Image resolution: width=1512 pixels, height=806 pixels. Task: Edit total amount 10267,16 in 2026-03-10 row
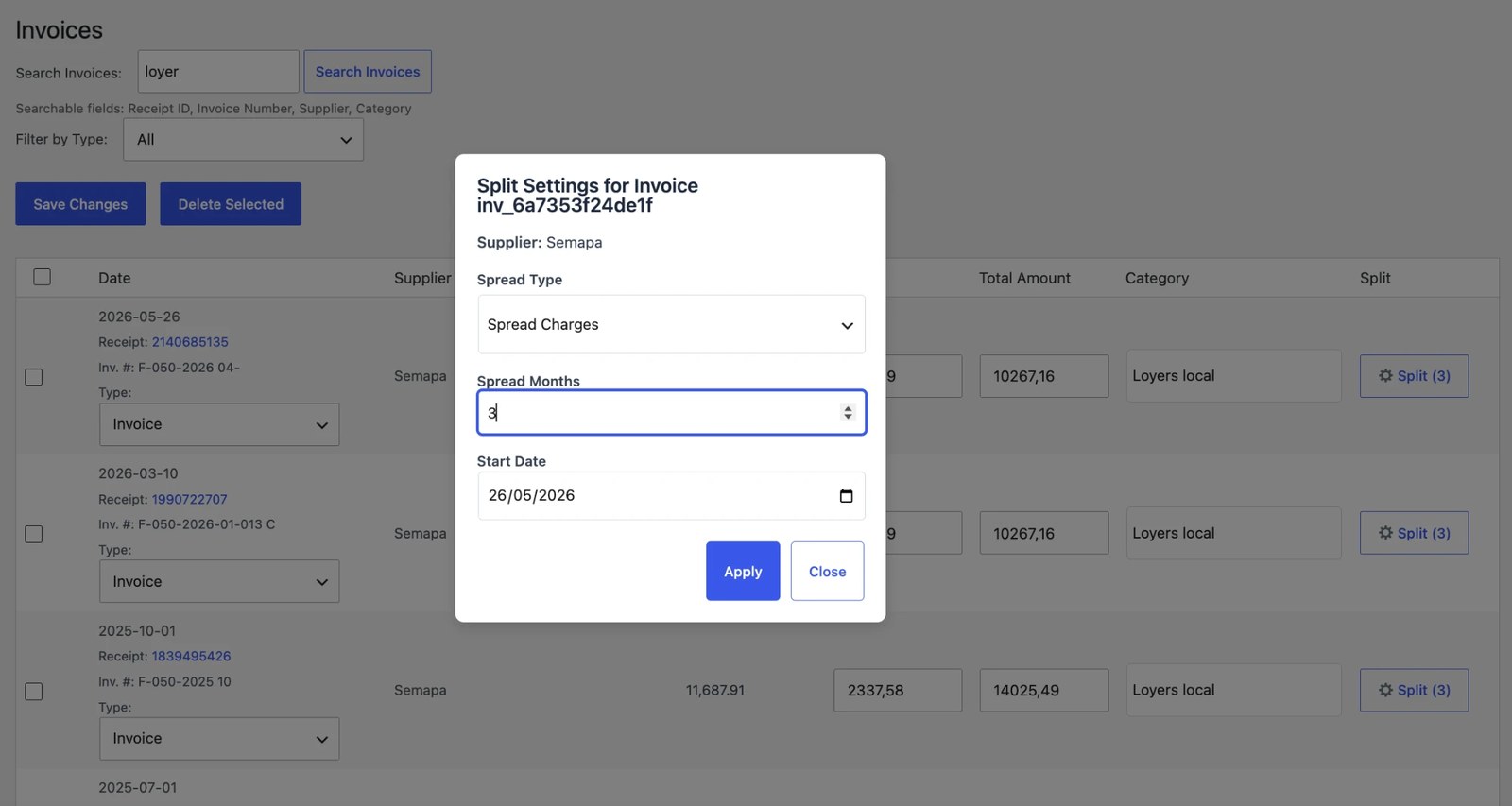1044,533
